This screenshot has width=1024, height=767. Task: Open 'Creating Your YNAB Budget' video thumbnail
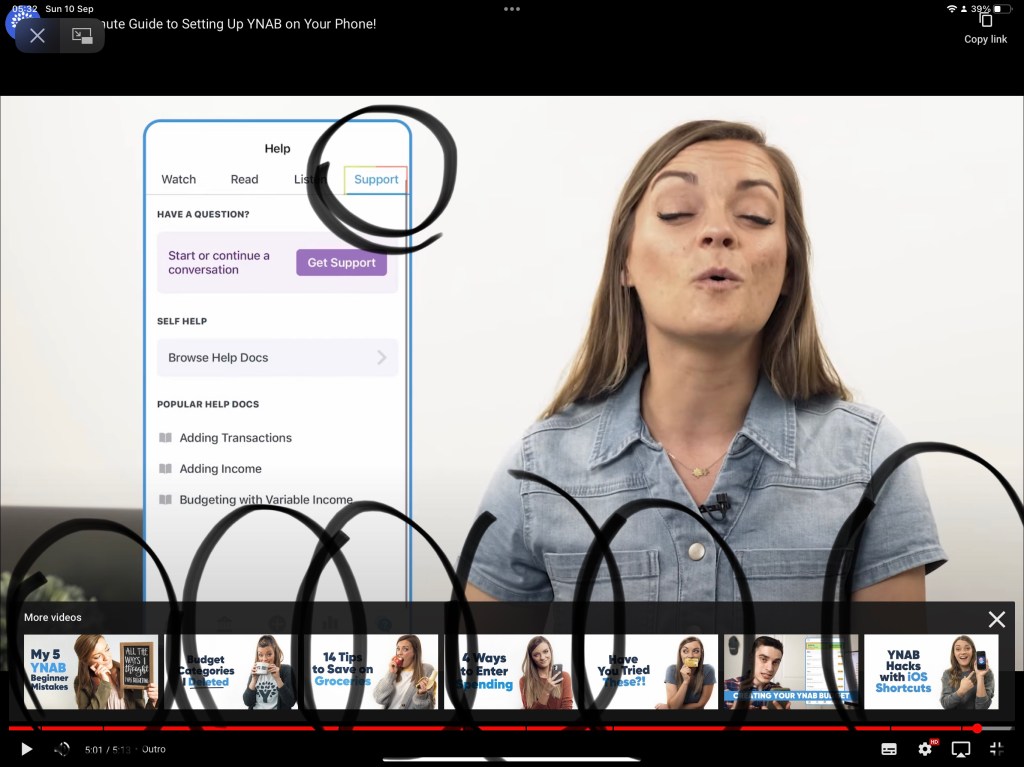[791, 672]
